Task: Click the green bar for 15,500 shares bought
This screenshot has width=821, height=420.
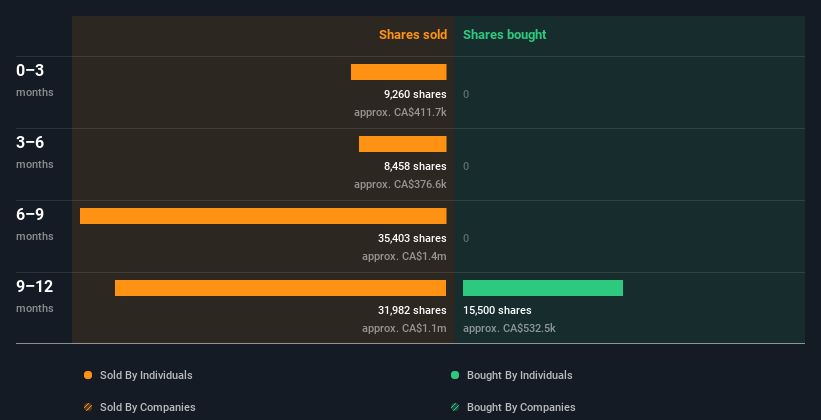Action: point(543,288)
